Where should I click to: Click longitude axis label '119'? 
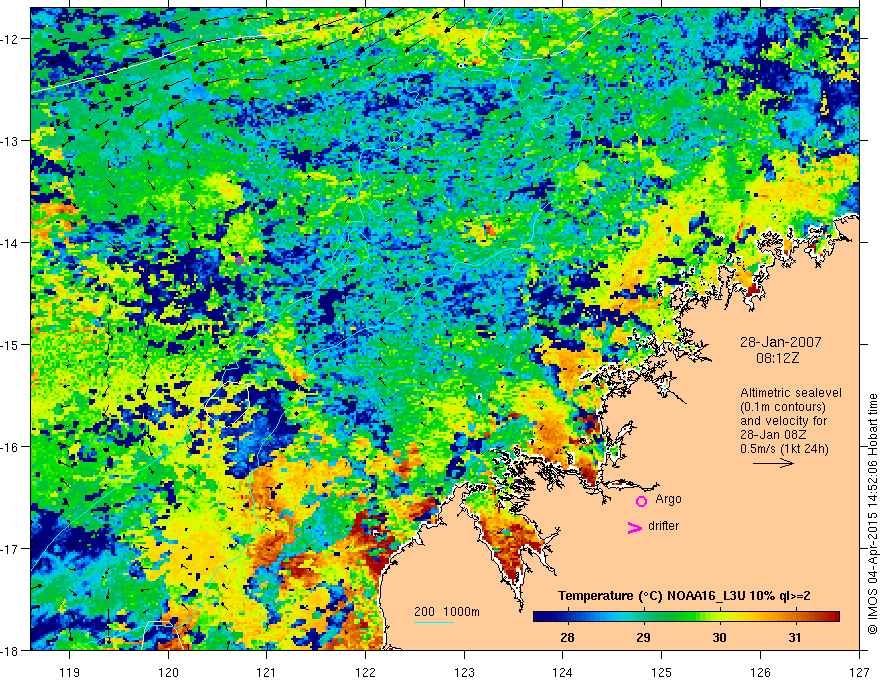click(x=70, y=672)
